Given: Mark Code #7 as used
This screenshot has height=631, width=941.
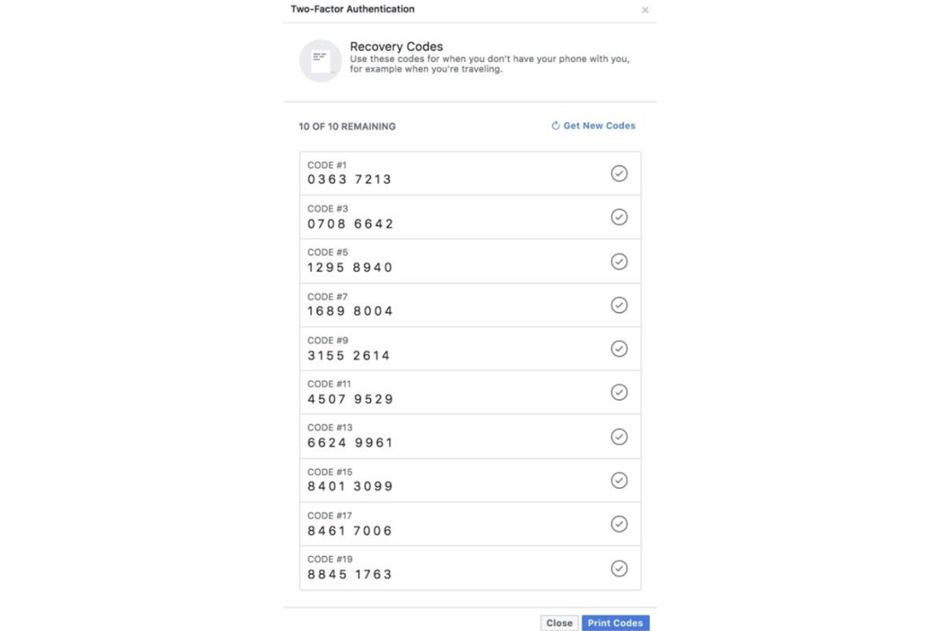Looking at the screenshot, I should click(619, 304).
